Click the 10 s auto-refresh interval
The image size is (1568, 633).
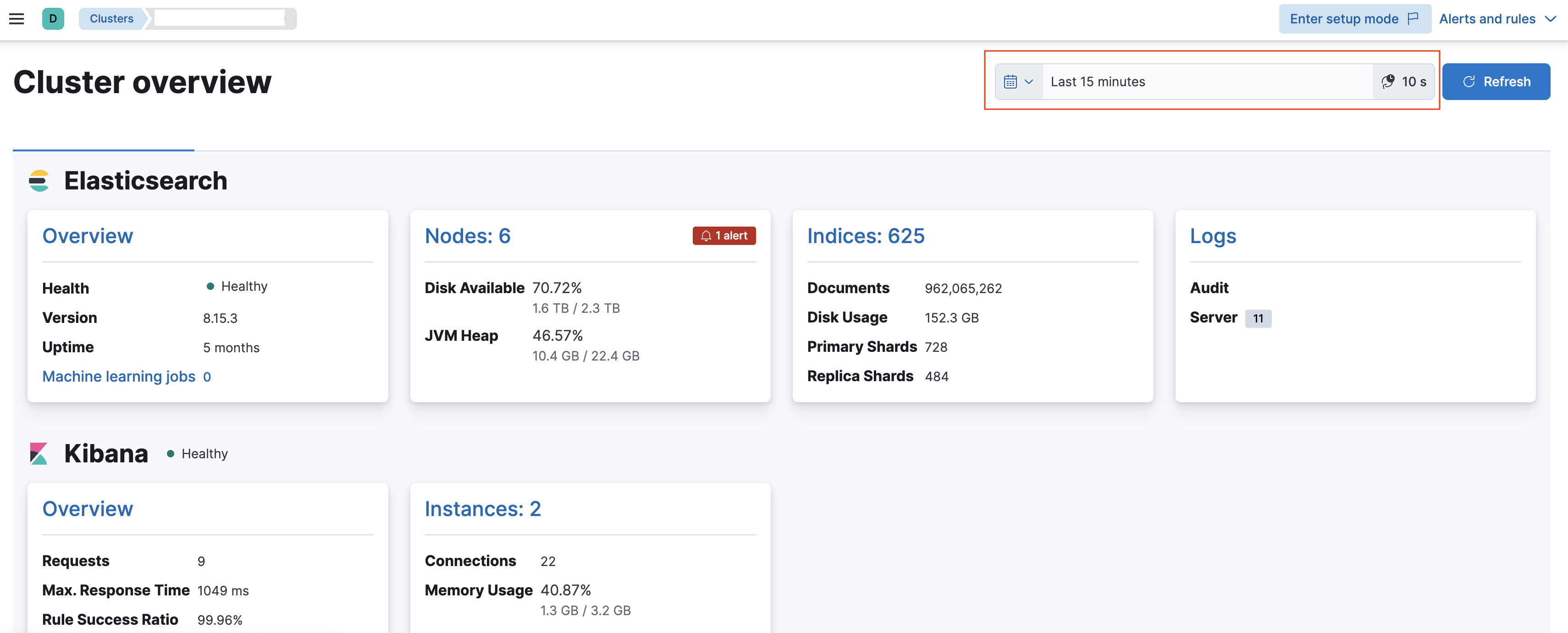pyautogui.click(x=1404, y=82)
